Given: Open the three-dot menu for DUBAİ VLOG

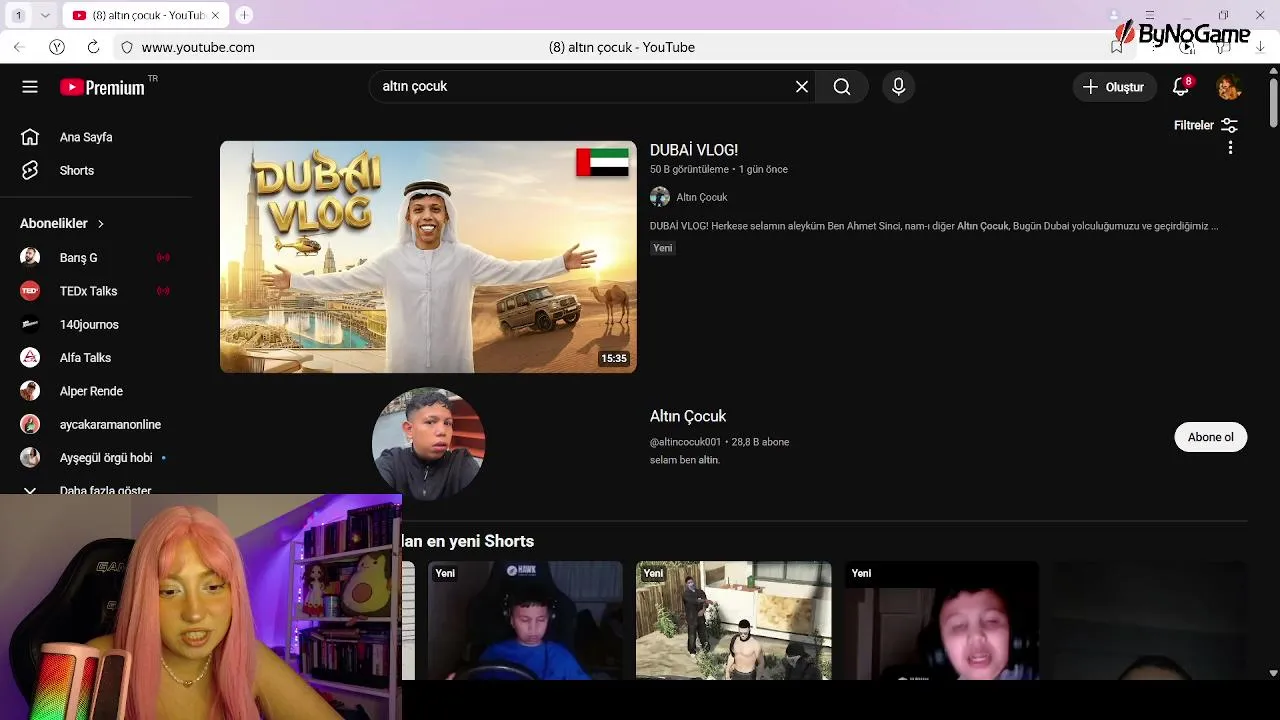Looking at the screenshot, I should [1230, 147].
